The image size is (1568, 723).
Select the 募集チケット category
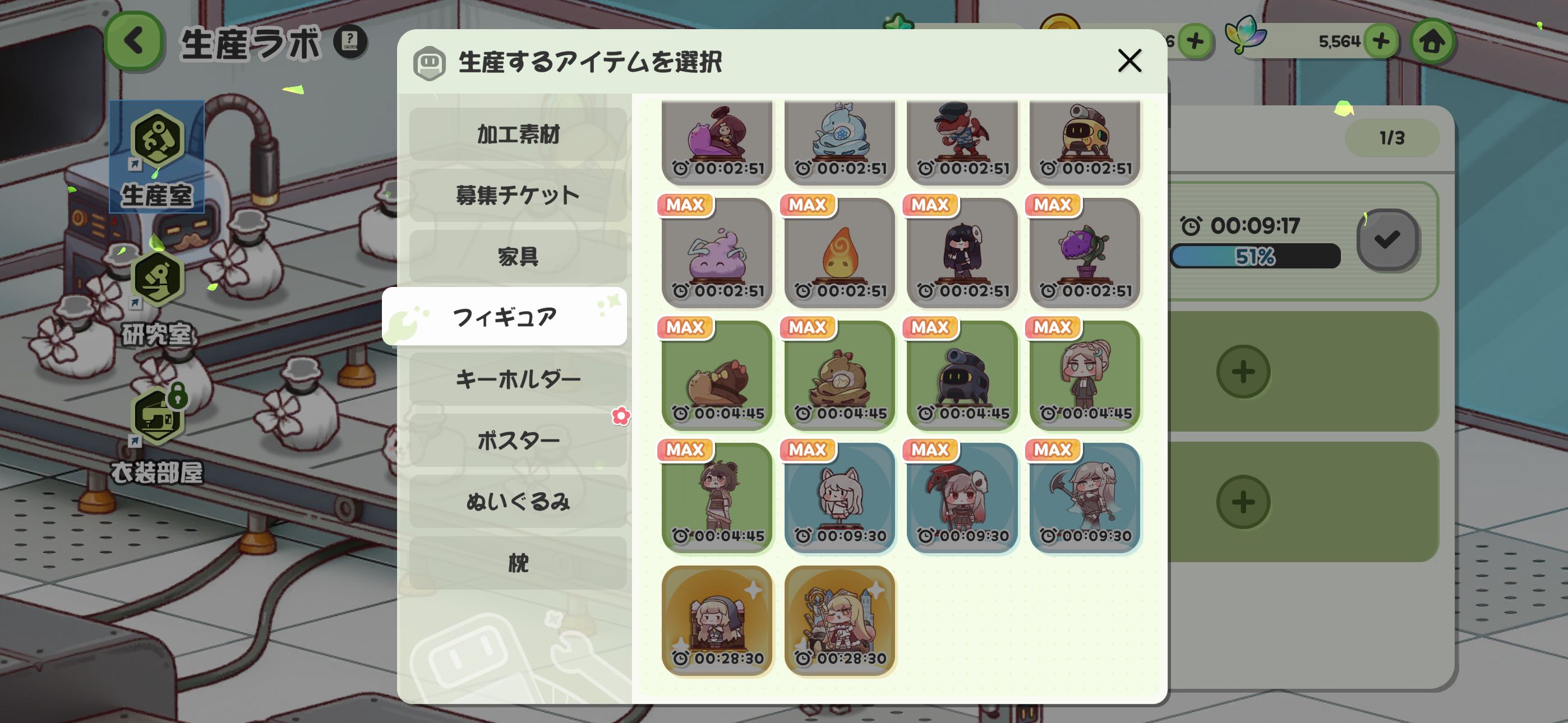(518, 194)
